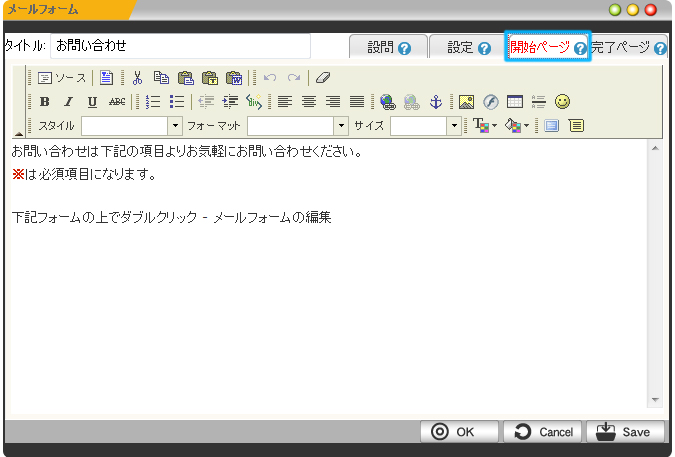The width and height of the screenshot is (675, 457).
Task: Insert a numbered list
Action: click(153, 102)
